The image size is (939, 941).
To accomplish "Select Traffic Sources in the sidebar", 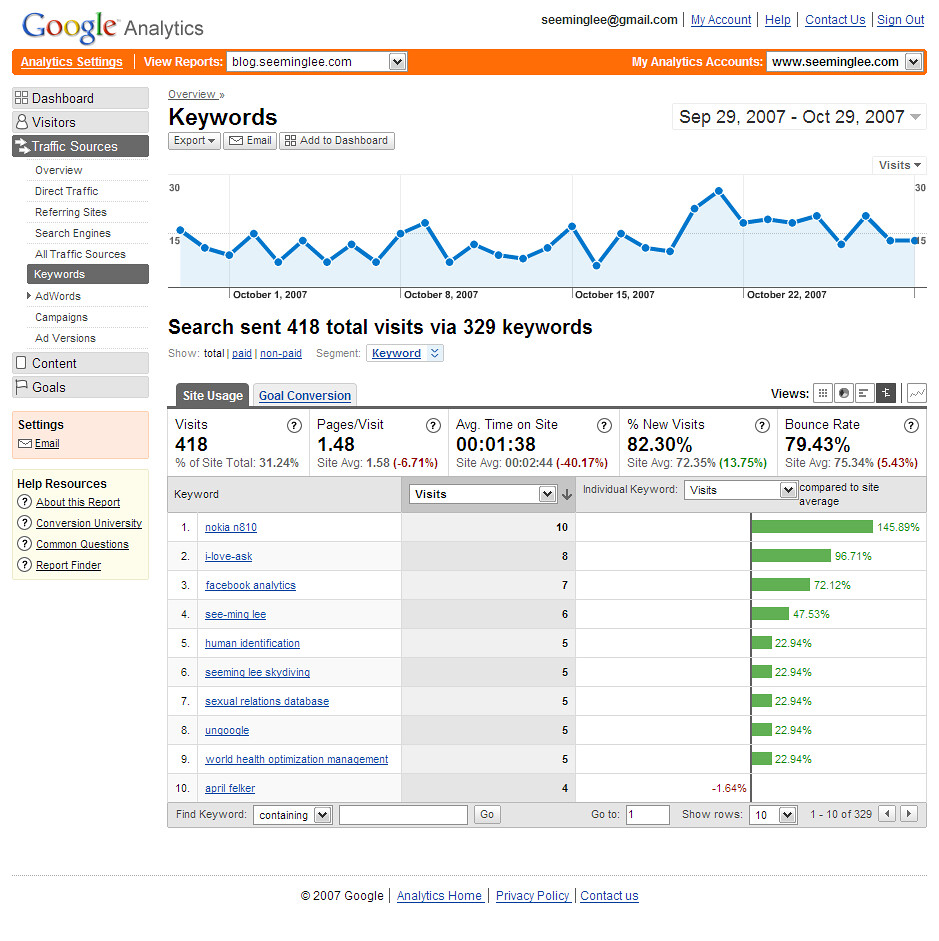I will click(x=80, y=146).
